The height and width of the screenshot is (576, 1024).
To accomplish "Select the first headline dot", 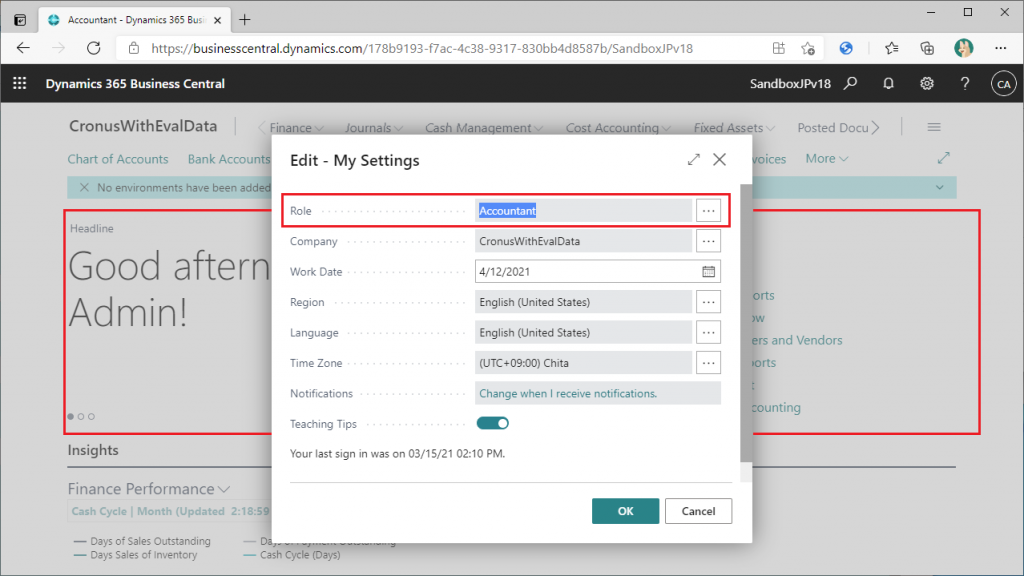I will tap(71, 417).
